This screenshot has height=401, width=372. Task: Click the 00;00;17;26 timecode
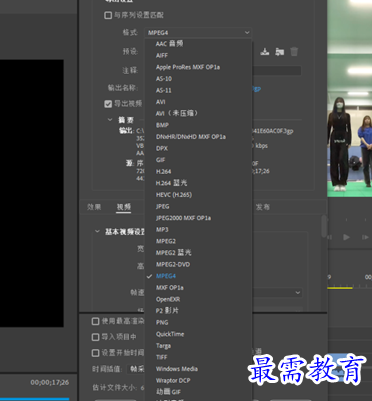click(50, 382)
